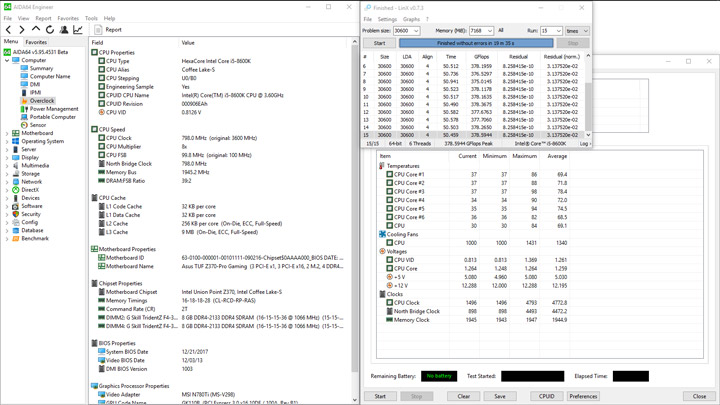Viewport: 720px width, 405px height.
Task: Open the LinX Problem size dropdown
Action: (x=416, y=31)
